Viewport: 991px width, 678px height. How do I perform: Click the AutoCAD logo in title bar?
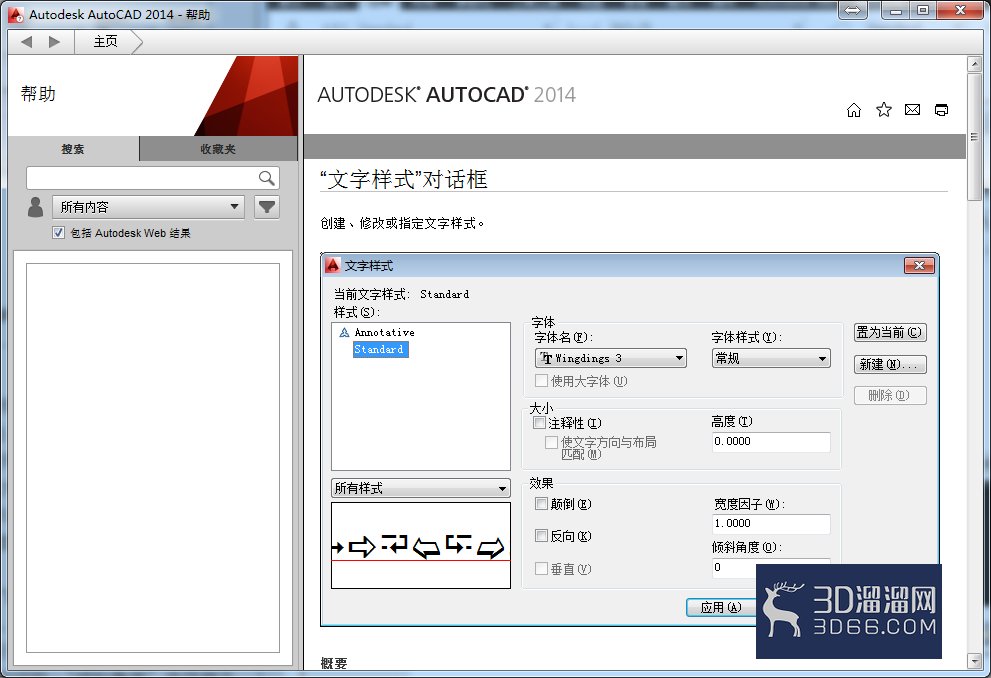pos(16,14)
